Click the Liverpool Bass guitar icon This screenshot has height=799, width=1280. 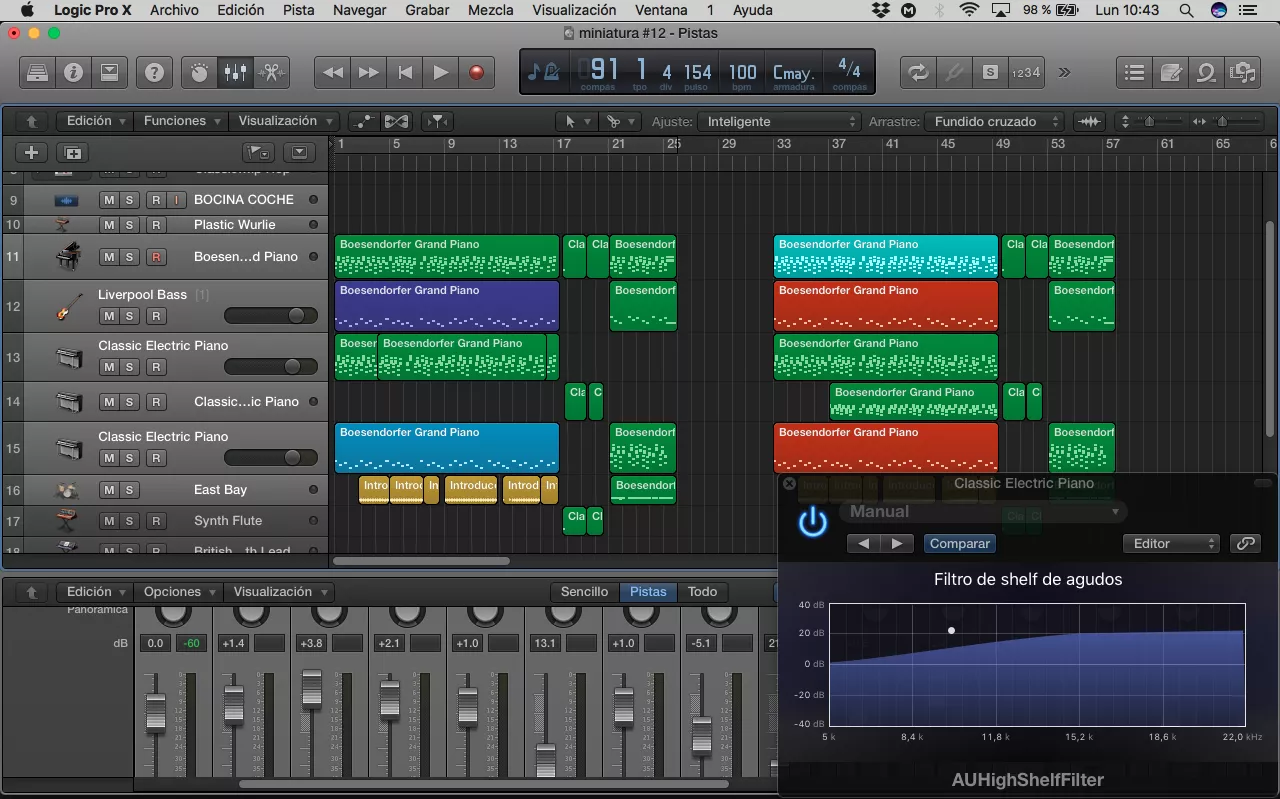68,307
